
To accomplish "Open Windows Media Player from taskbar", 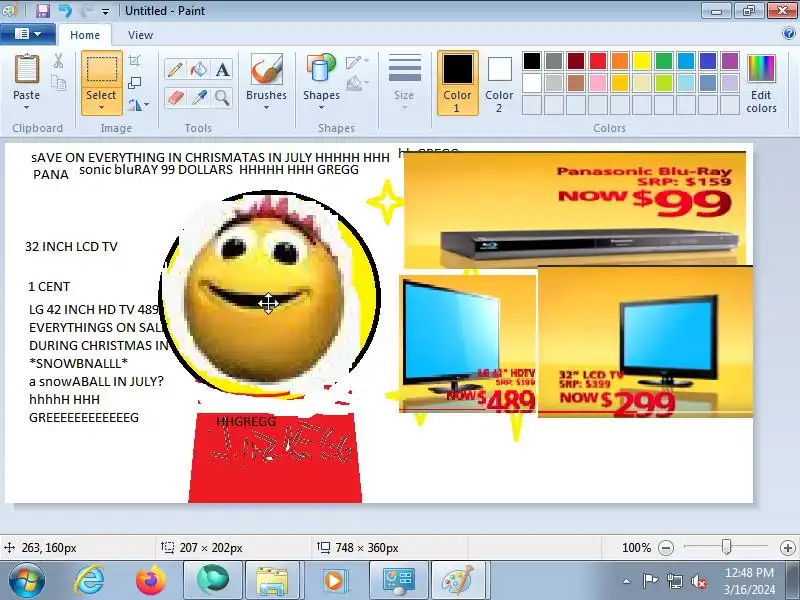I will (x=334, y=580).
